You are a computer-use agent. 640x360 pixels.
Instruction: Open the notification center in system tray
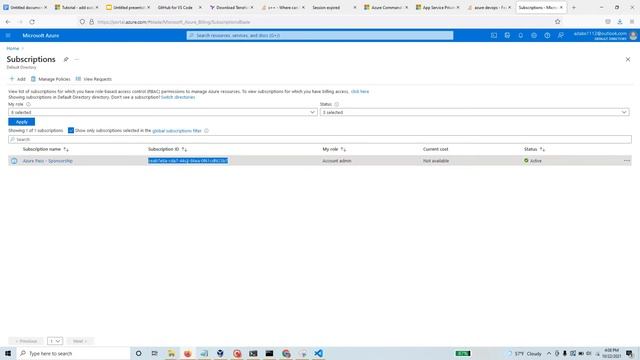[629, 353]
